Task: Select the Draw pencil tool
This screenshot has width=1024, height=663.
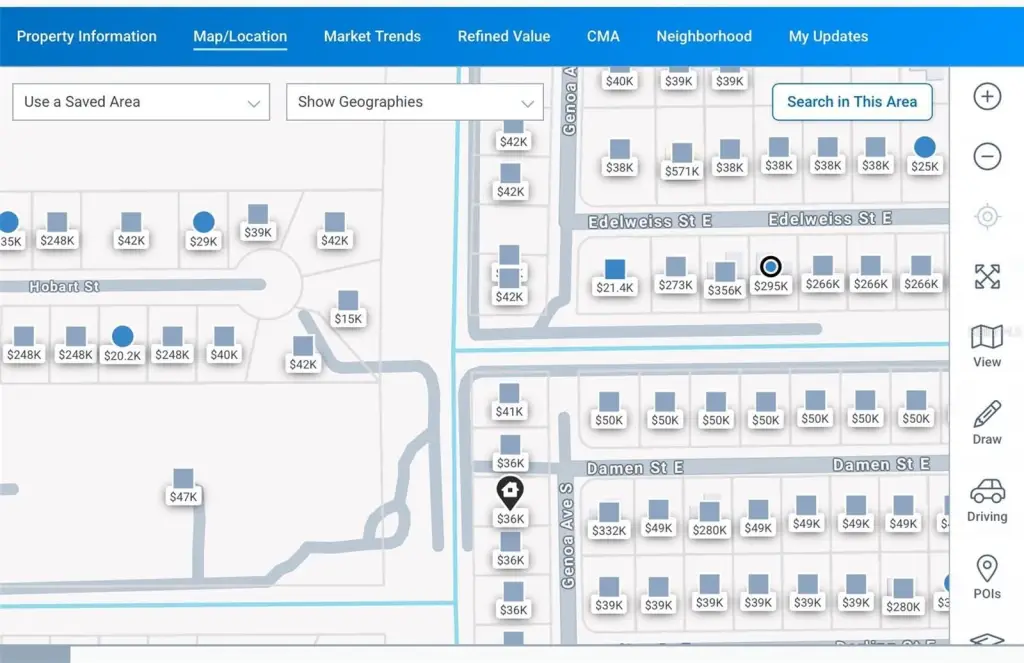Action: pos(987,422)
